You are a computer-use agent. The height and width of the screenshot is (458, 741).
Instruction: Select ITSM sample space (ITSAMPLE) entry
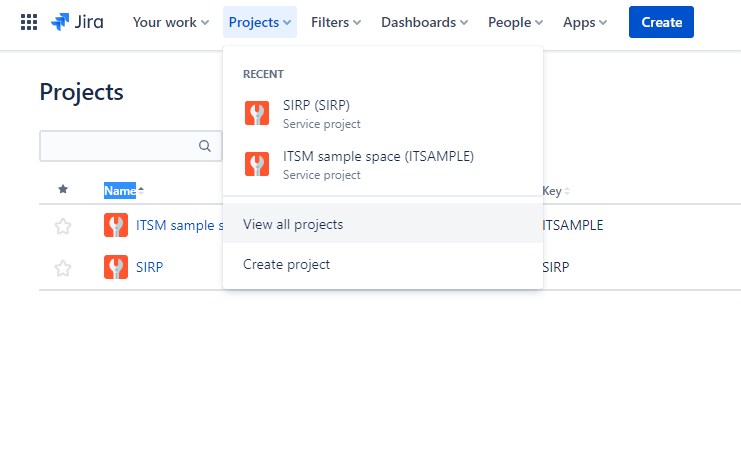tap(383, 165)
